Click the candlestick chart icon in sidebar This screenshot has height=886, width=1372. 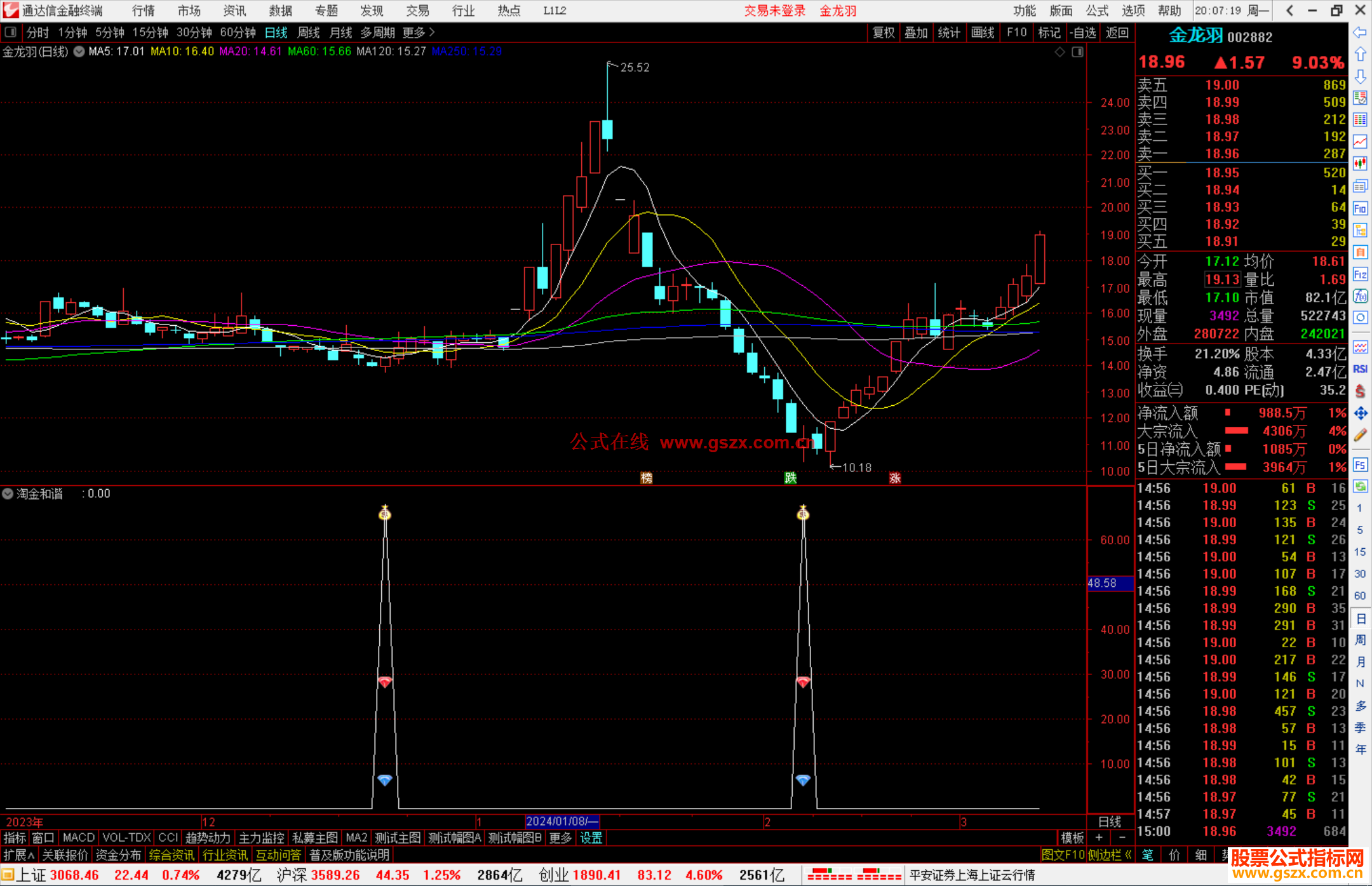[1360, 163]
